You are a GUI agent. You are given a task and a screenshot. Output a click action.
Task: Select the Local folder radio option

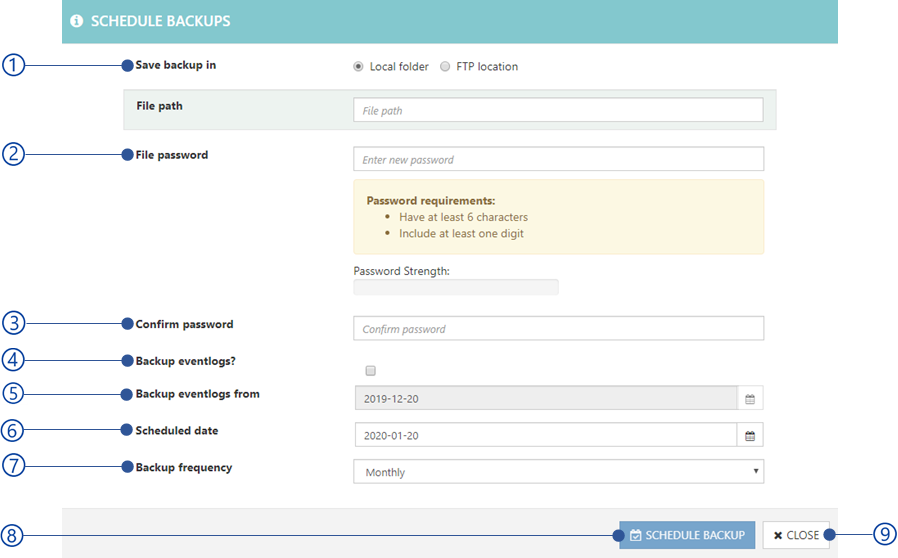[358, 66]
